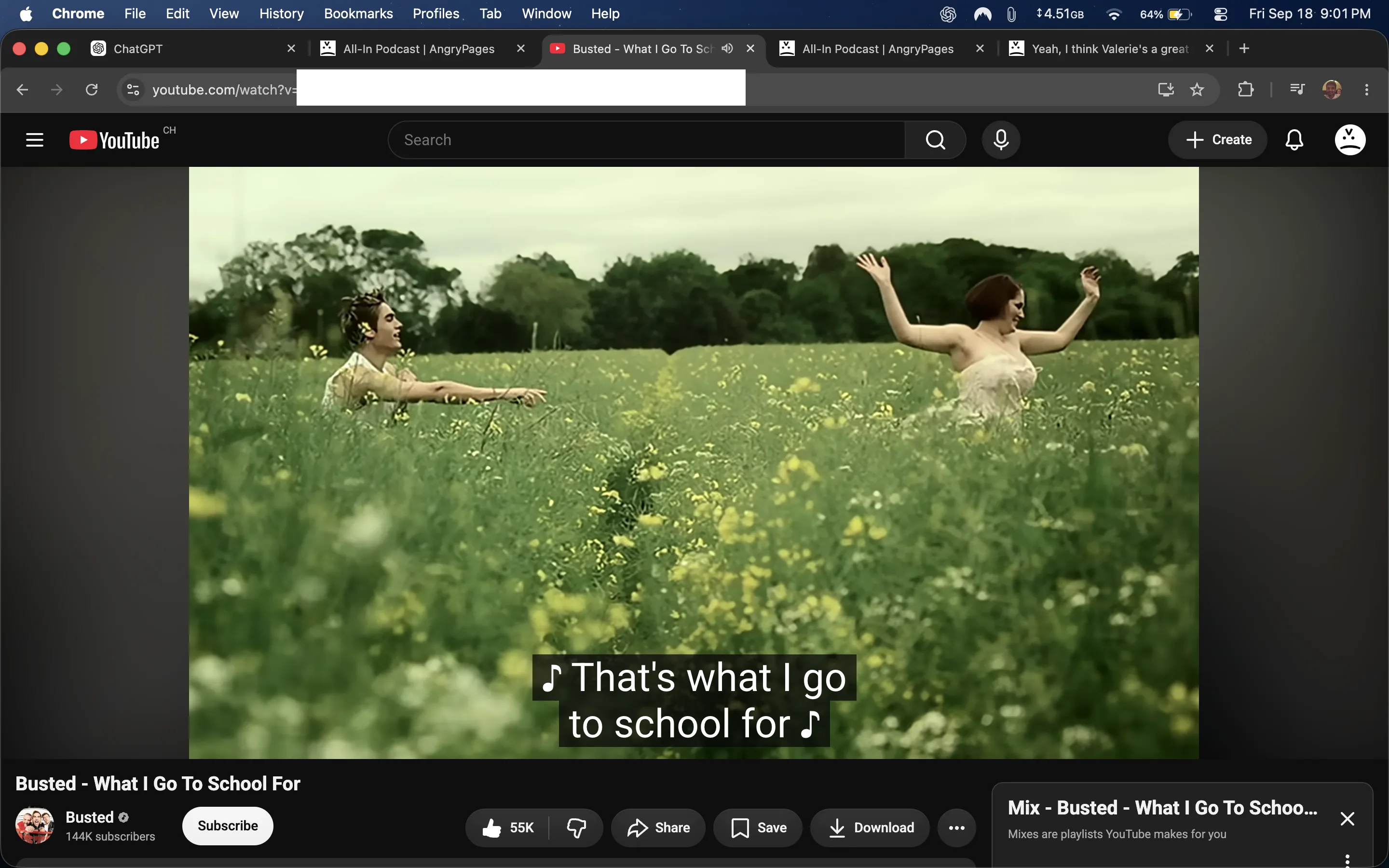Open the Chrome application menu
The height and width of the screenshot is (868, 1389).
coord(78,14)
